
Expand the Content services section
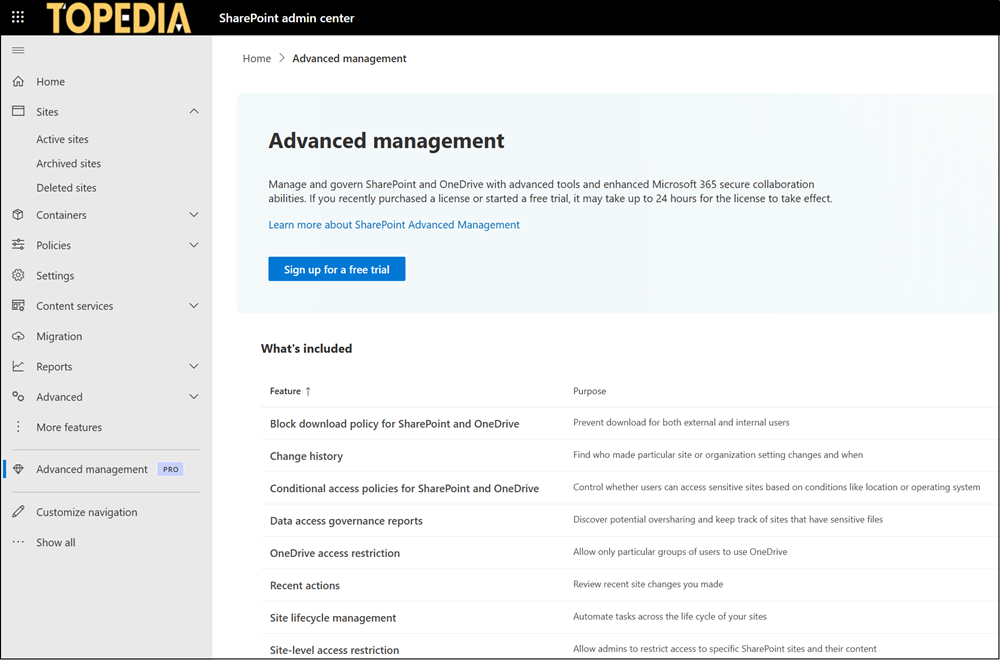point(193,305)
